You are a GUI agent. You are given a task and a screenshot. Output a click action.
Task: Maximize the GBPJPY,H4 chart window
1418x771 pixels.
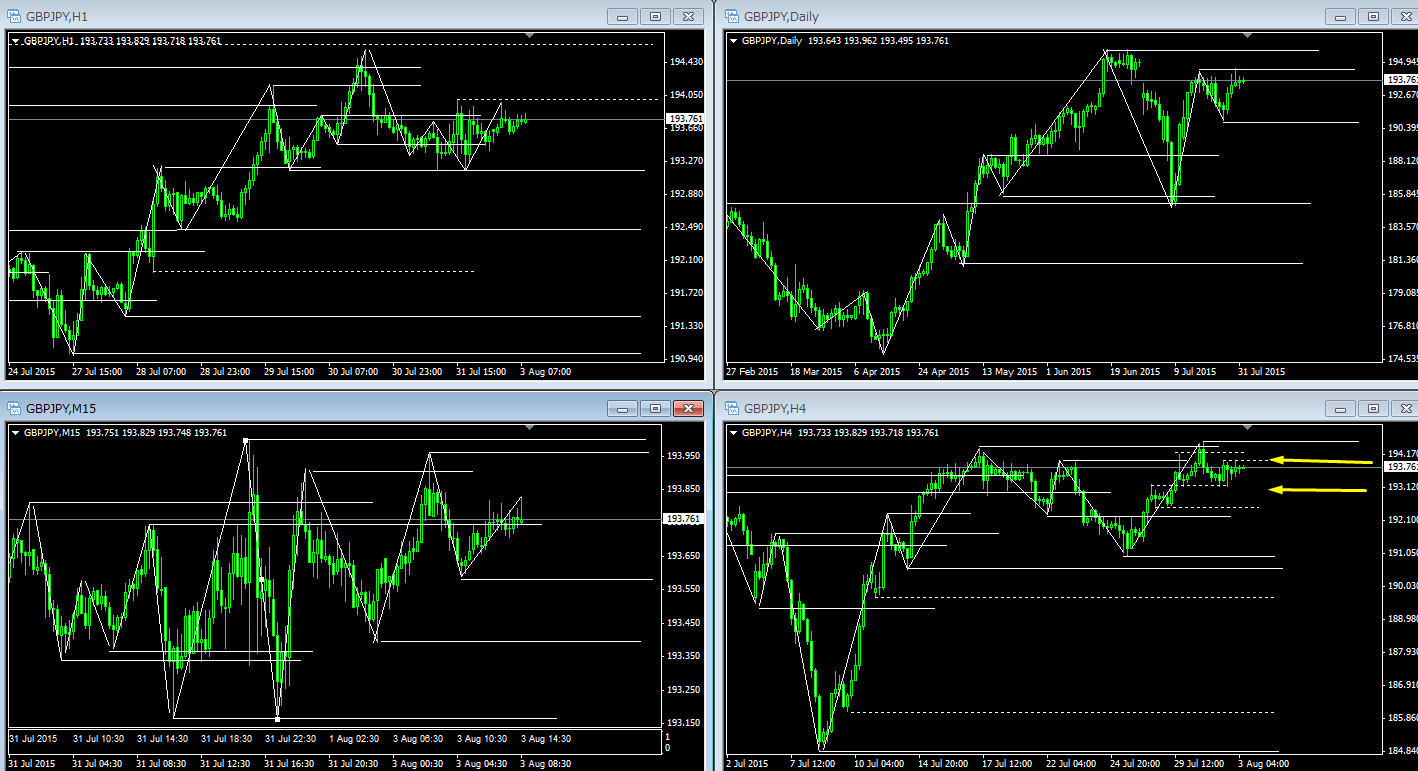[x=1373, y=408]
